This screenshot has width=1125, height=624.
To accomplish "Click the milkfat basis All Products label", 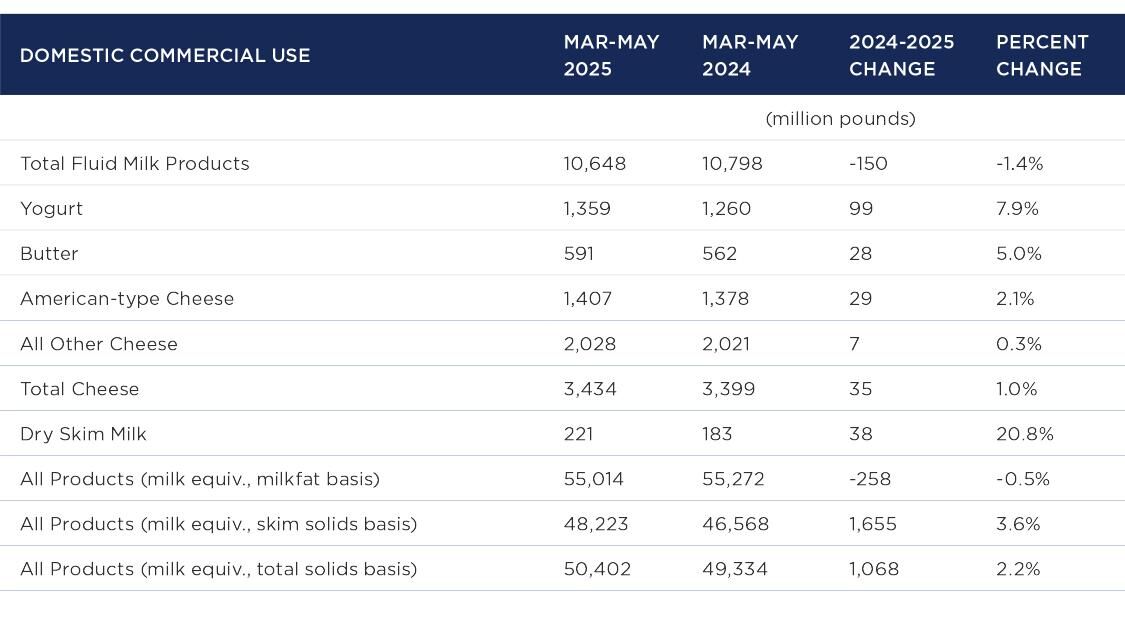I will tap(200, 479).
